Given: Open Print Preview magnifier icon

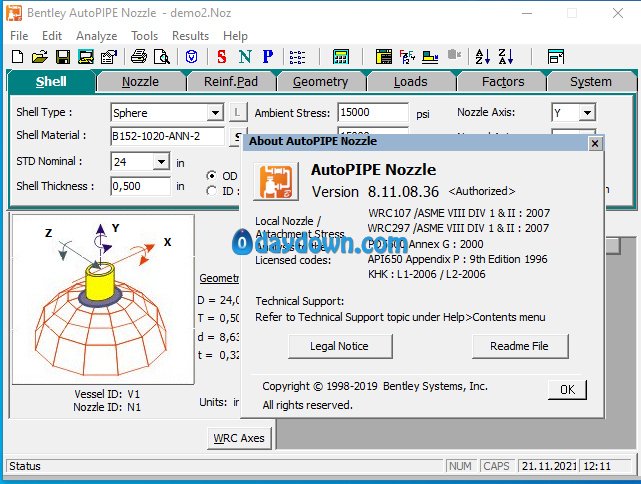Looking at the screenshot, I should (x=162, y=57).
